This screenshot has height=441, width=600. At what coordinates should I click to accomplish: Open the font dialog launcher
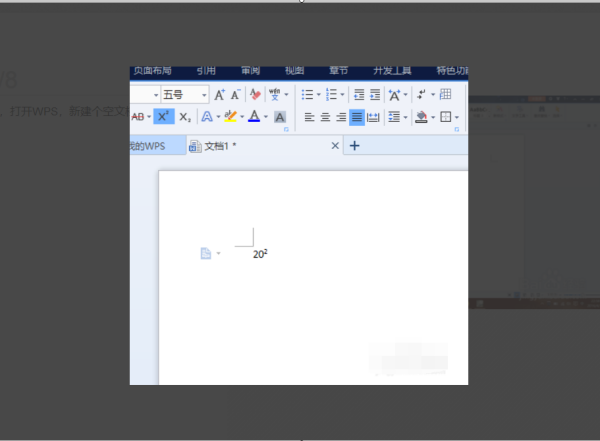coord(286,129)
